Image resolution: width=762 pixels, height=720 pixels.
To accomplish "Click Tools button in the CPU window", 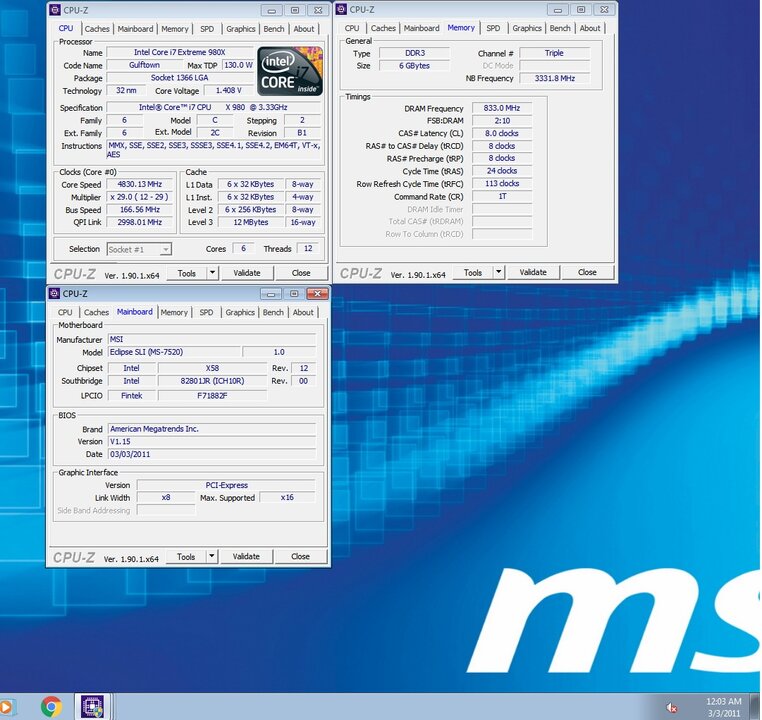I will coord(187,273).
